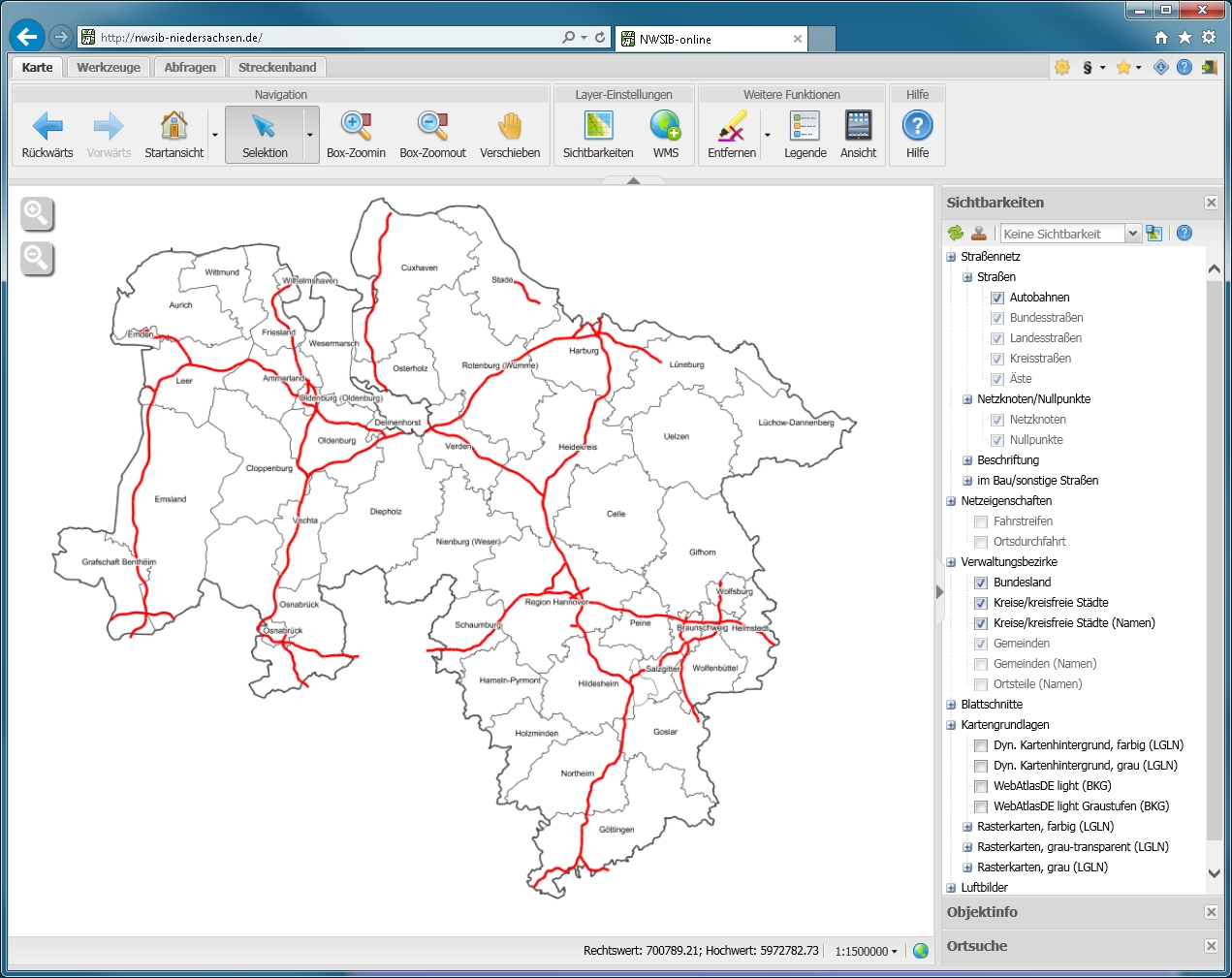
Task: Close the Sichtbarkeiten panel
Action: click(x=1211, y=203)
